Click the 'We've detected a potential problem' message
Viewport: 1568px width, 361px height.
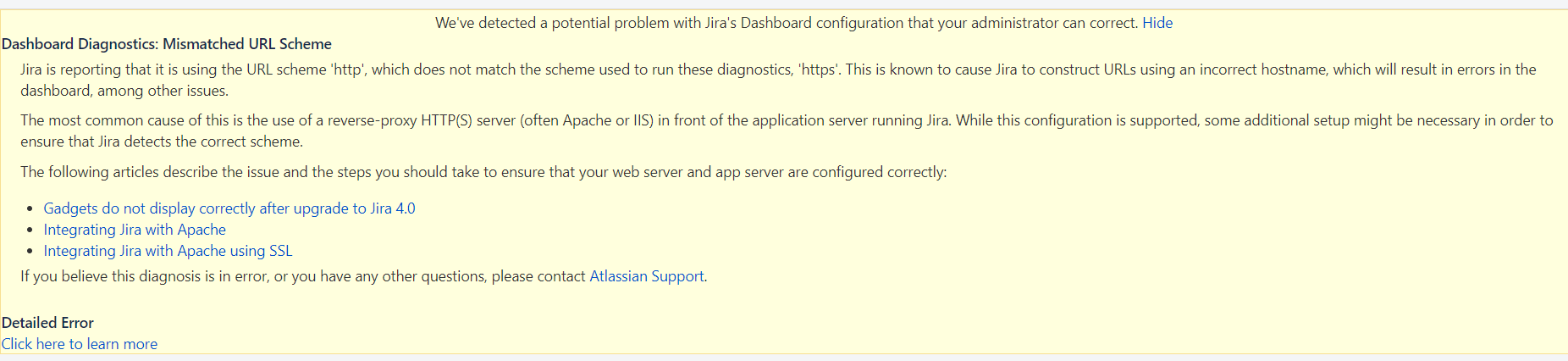(x=787, y=23)
